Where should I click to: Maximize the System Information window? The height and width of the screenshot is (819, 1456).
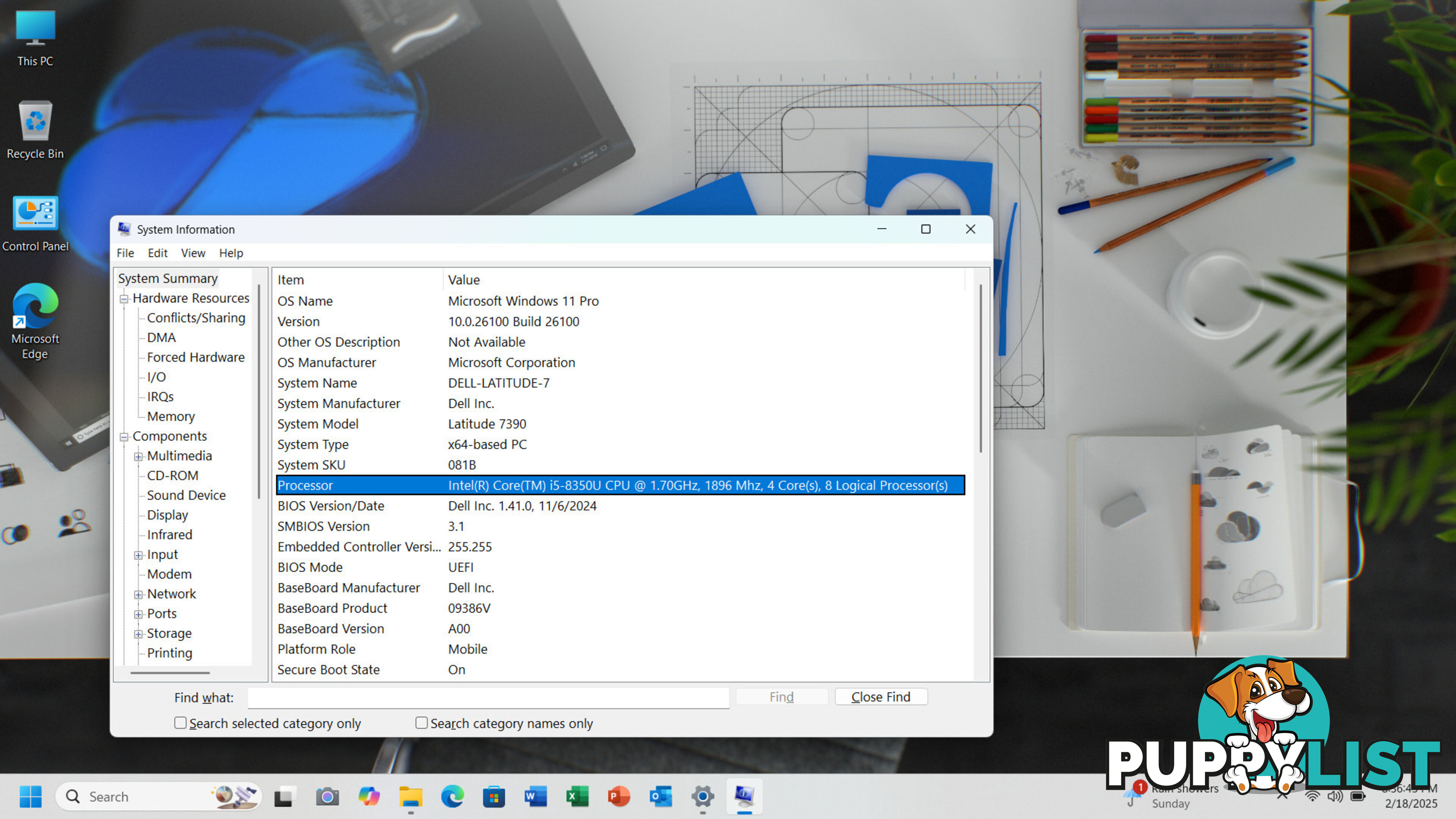(x=926, y=229)
